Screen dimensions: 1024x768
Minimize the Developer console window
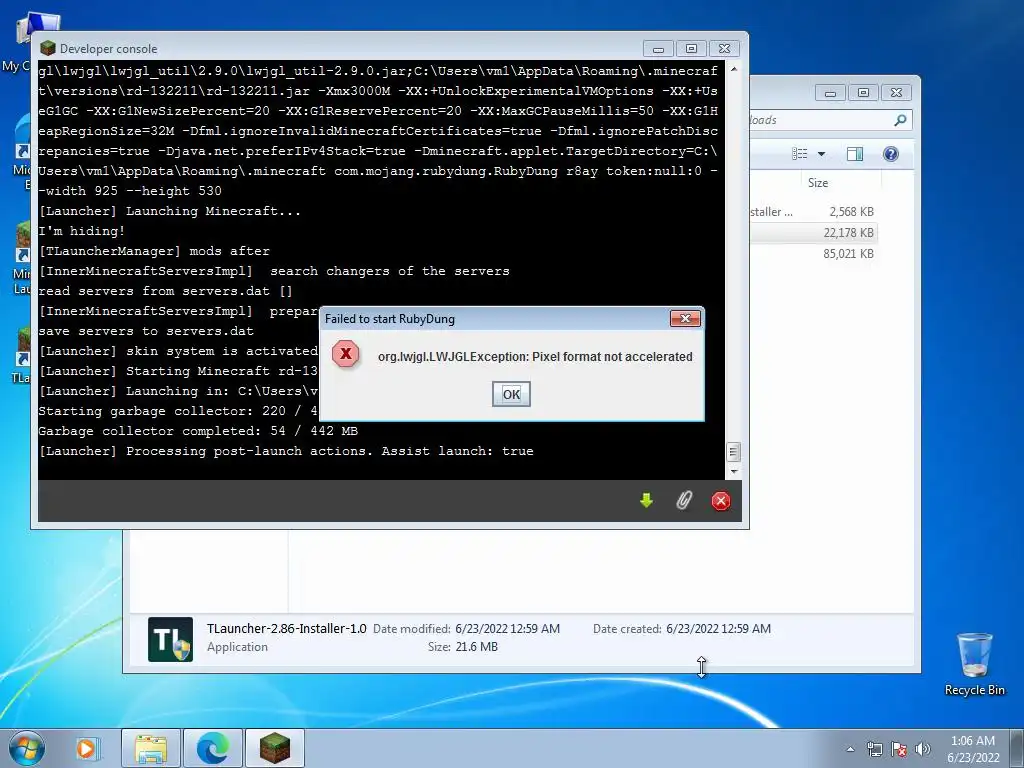(658, 49)
